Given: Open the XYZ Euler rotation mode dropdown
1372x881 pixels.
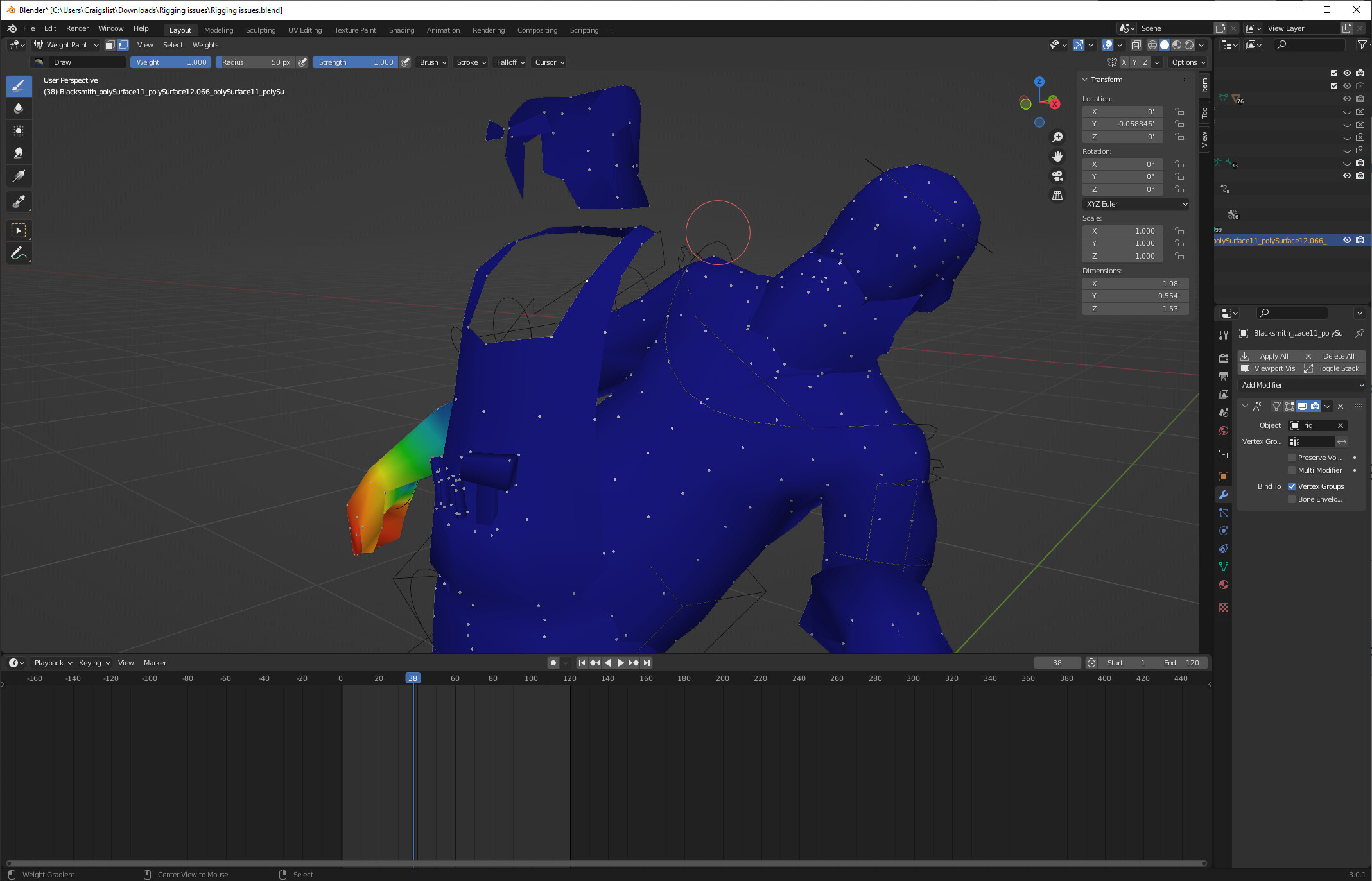Looking at the screenshot, I should point(1136,204).
